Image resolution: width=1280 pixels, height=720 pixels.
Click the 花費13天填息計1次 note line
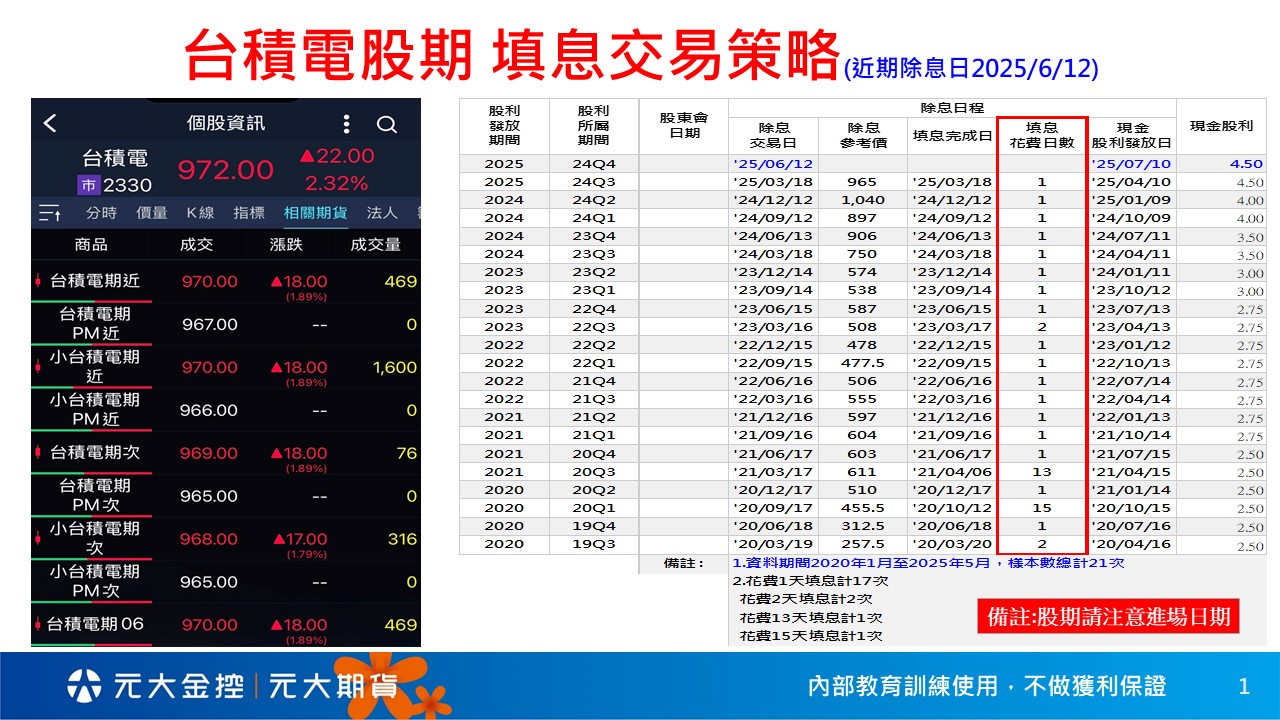coord(811,618)
